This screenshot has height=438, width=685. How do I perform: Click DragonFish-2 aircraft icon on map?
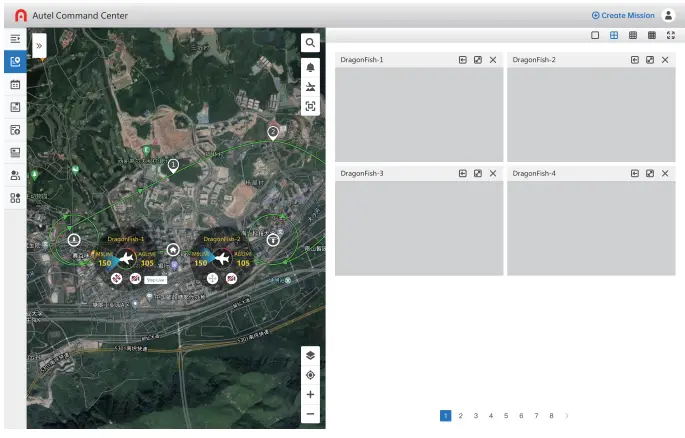pos(222,259)
